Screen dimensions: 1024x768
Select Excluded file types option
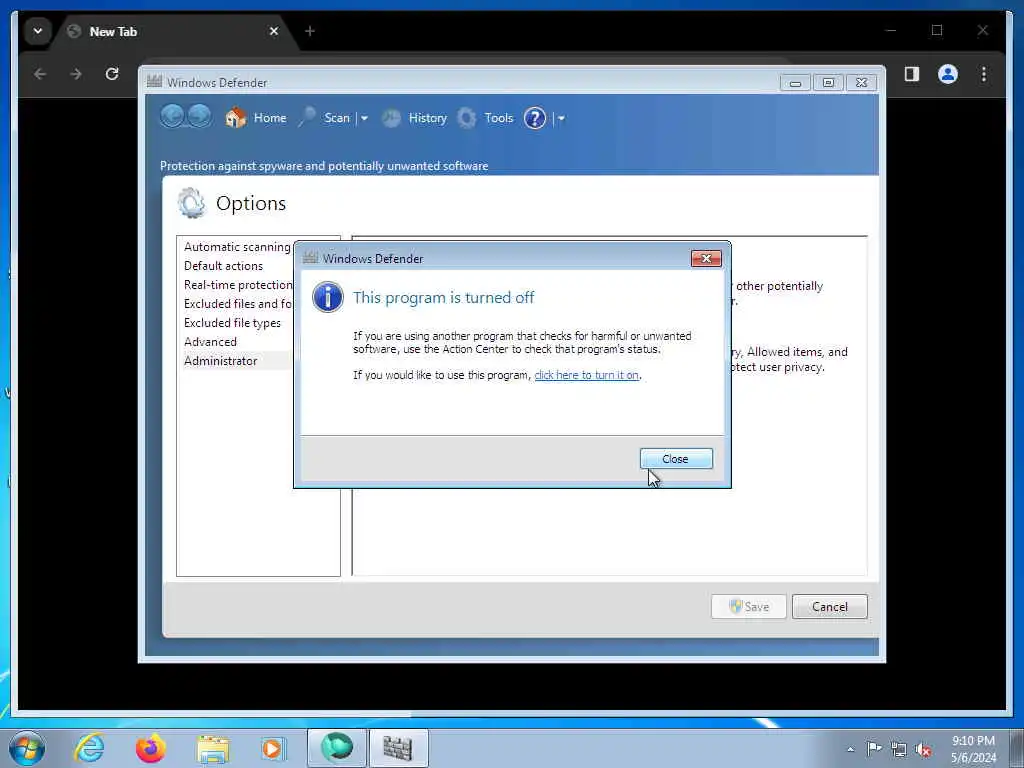(x=232, y=323)
